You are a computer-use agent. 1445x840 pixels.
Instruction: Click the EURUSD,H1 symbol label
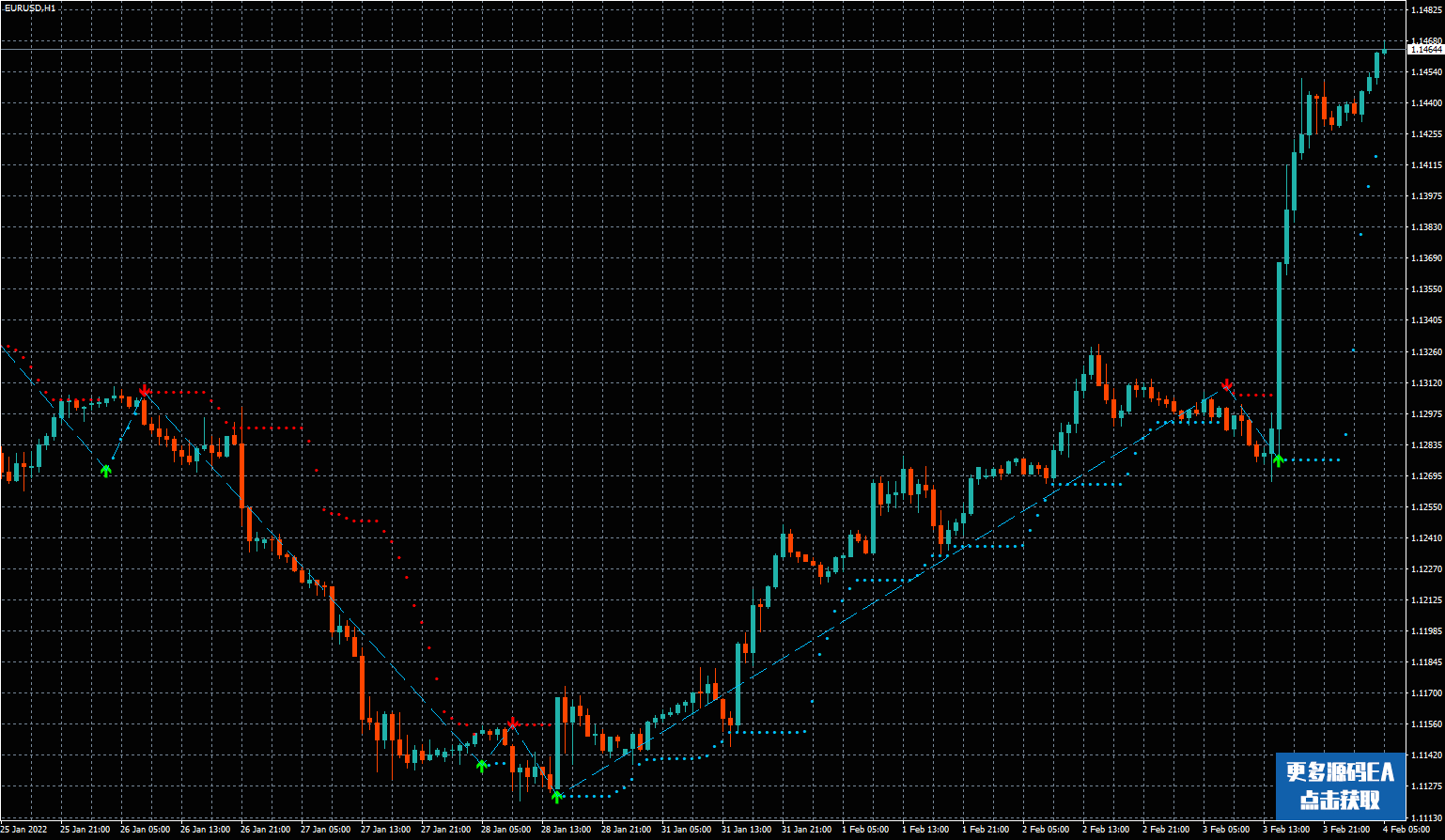[30, 8]
